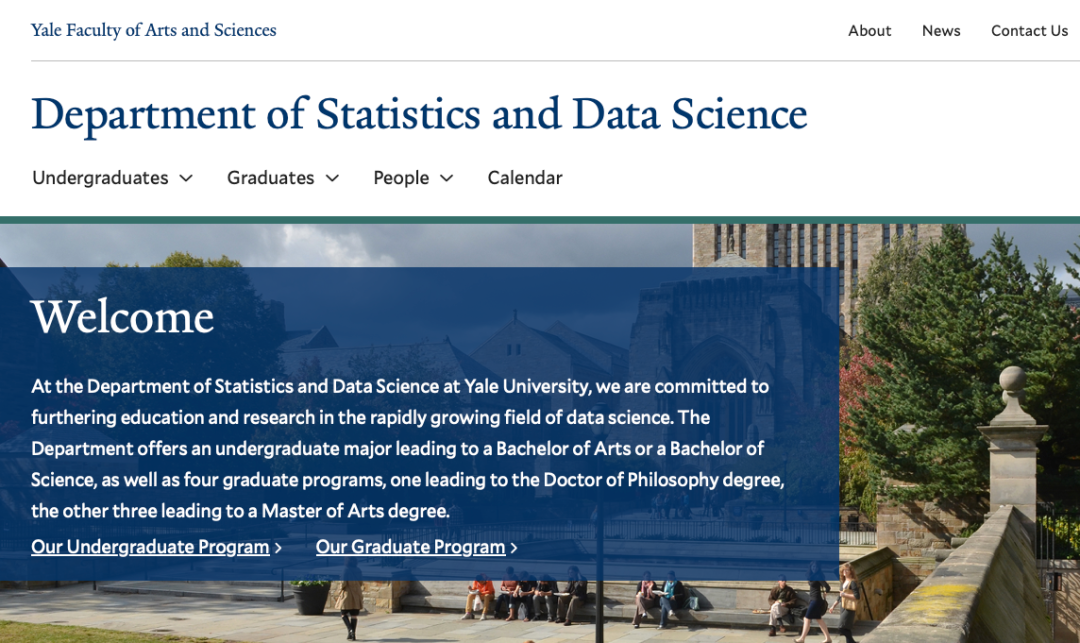
Task: Visit the News page
Action: (941, 31)
